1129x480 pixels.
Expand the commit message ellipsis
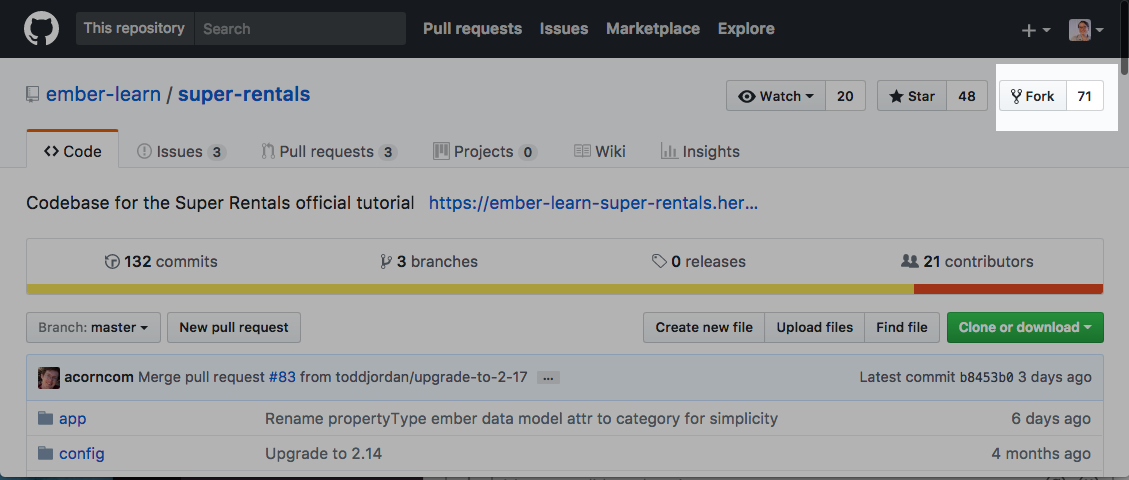click(548, 377)
